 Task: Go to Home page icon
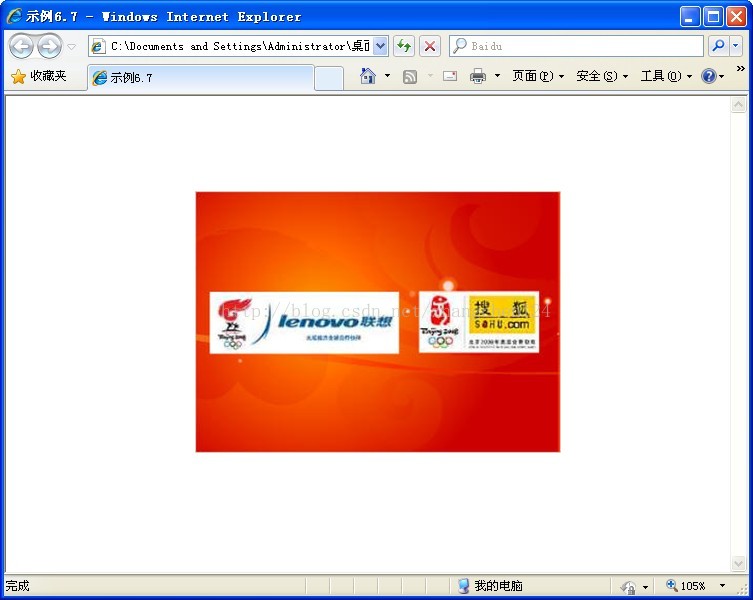coord(368,76)
